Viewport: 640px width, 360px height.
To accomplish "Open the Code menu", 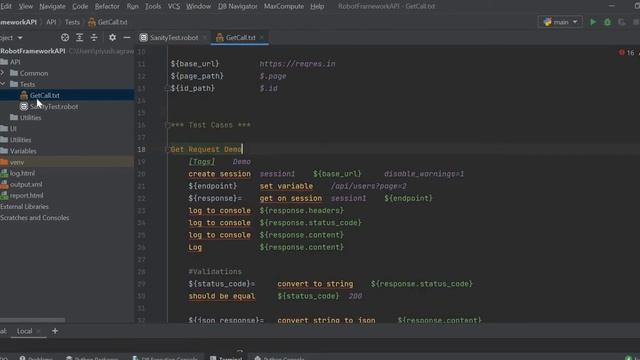I will pyautogui.click(x=80, y=6).
